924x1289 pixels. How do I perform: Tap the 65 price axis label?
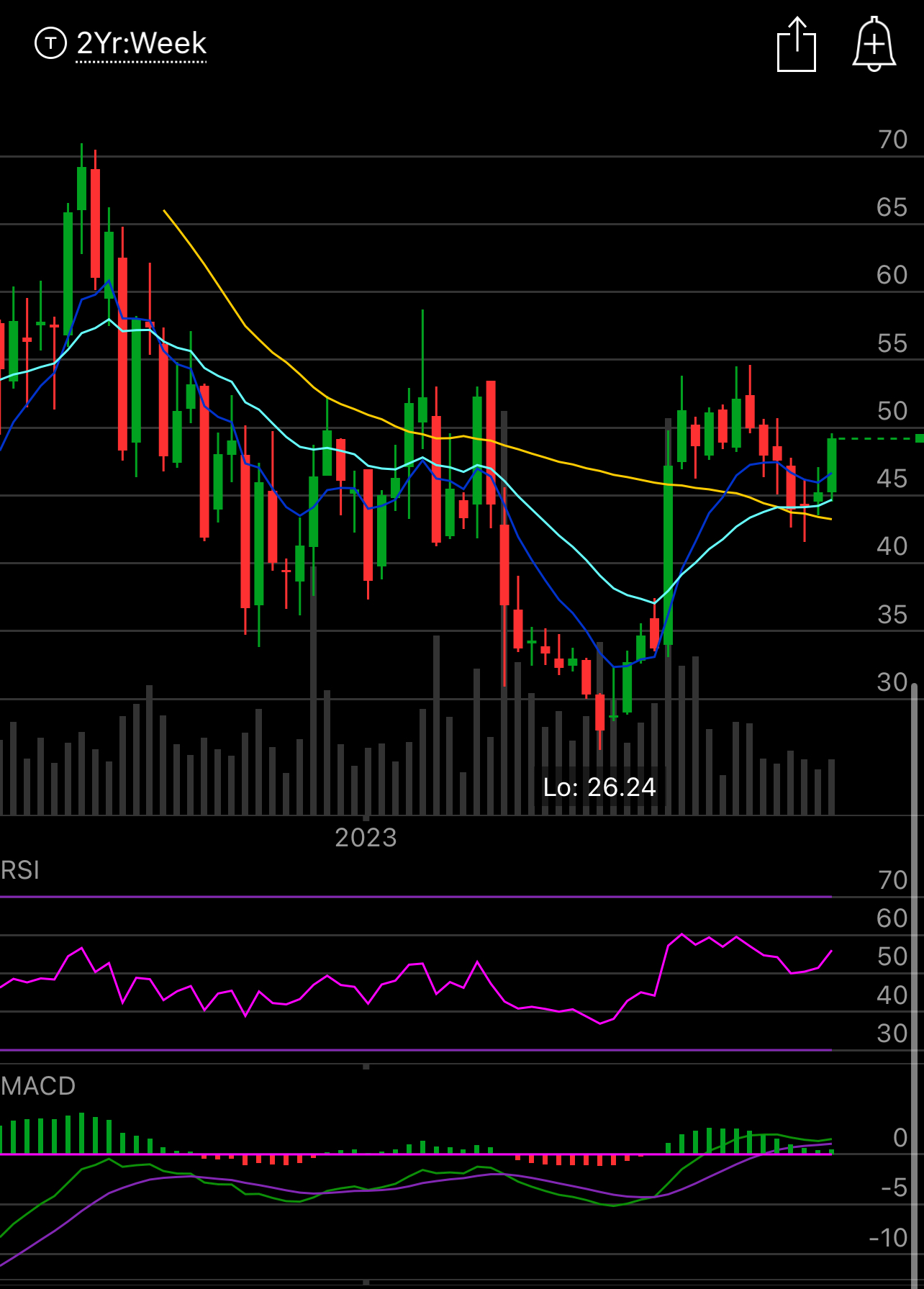[892, 207]
